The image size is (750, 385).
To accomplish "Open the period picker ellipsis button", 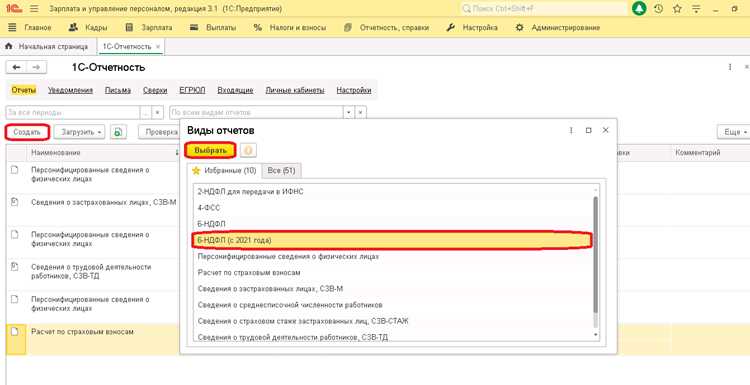I will point(145,112).
